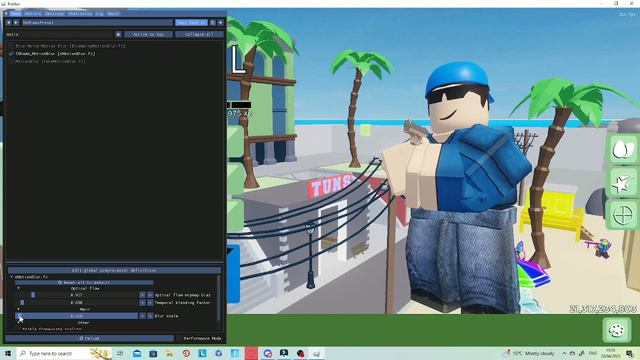Collapse the ReShade overlay window triangle

coord(6,13)
